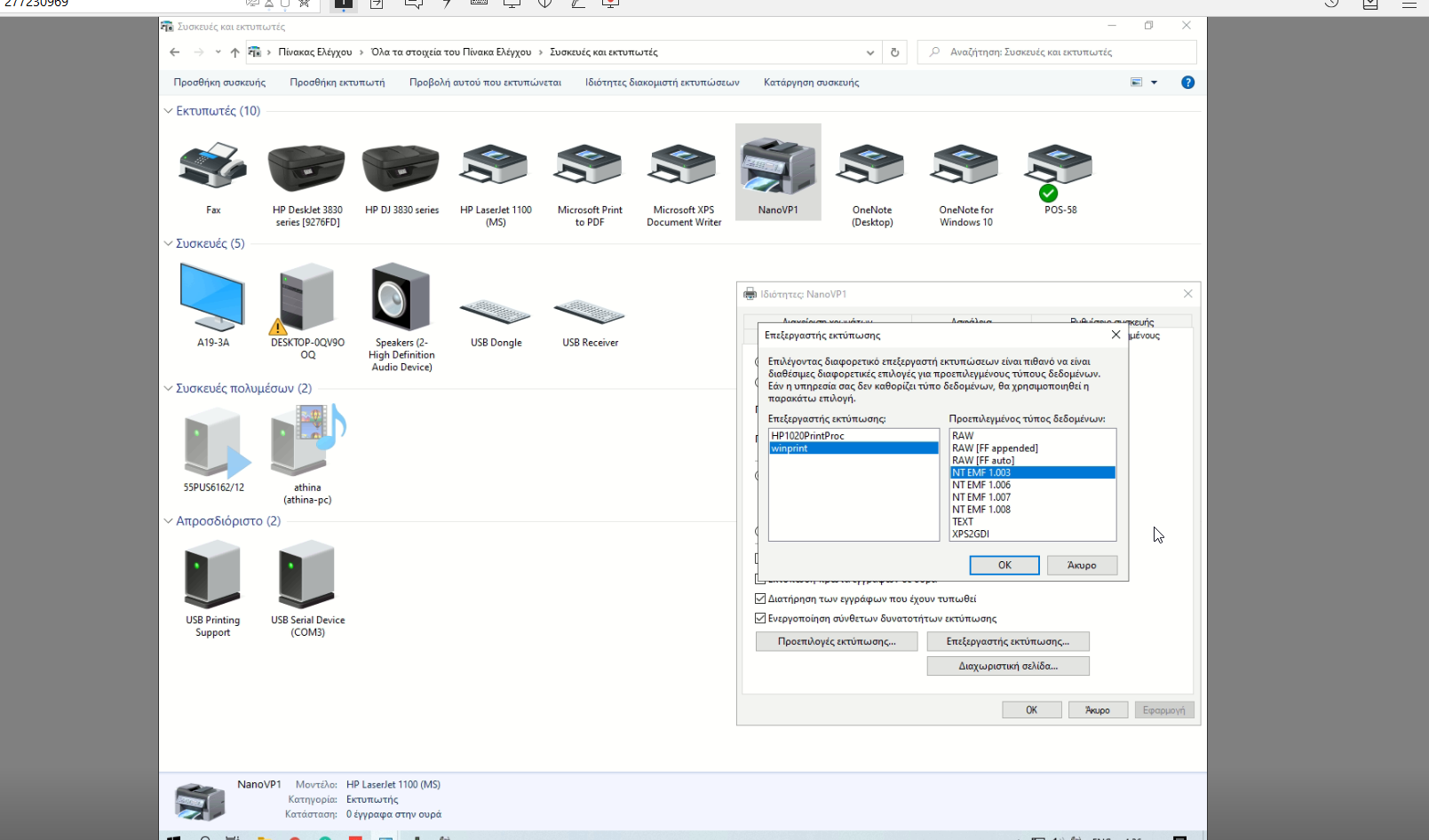Select NT EMF 1.006 data type
The width and height of the screenshot is (1429, 840).
(1033, 485)
